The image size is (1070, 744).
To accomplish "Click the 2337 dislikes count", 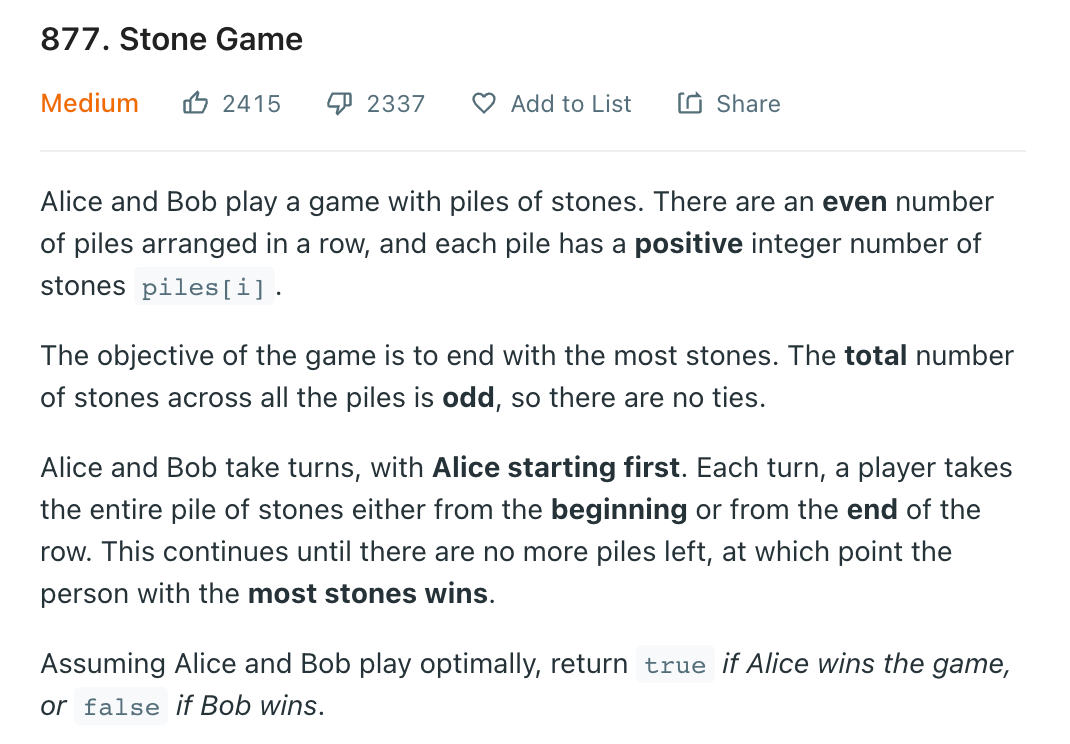I will pyautogui.click(x=396, y=104).
